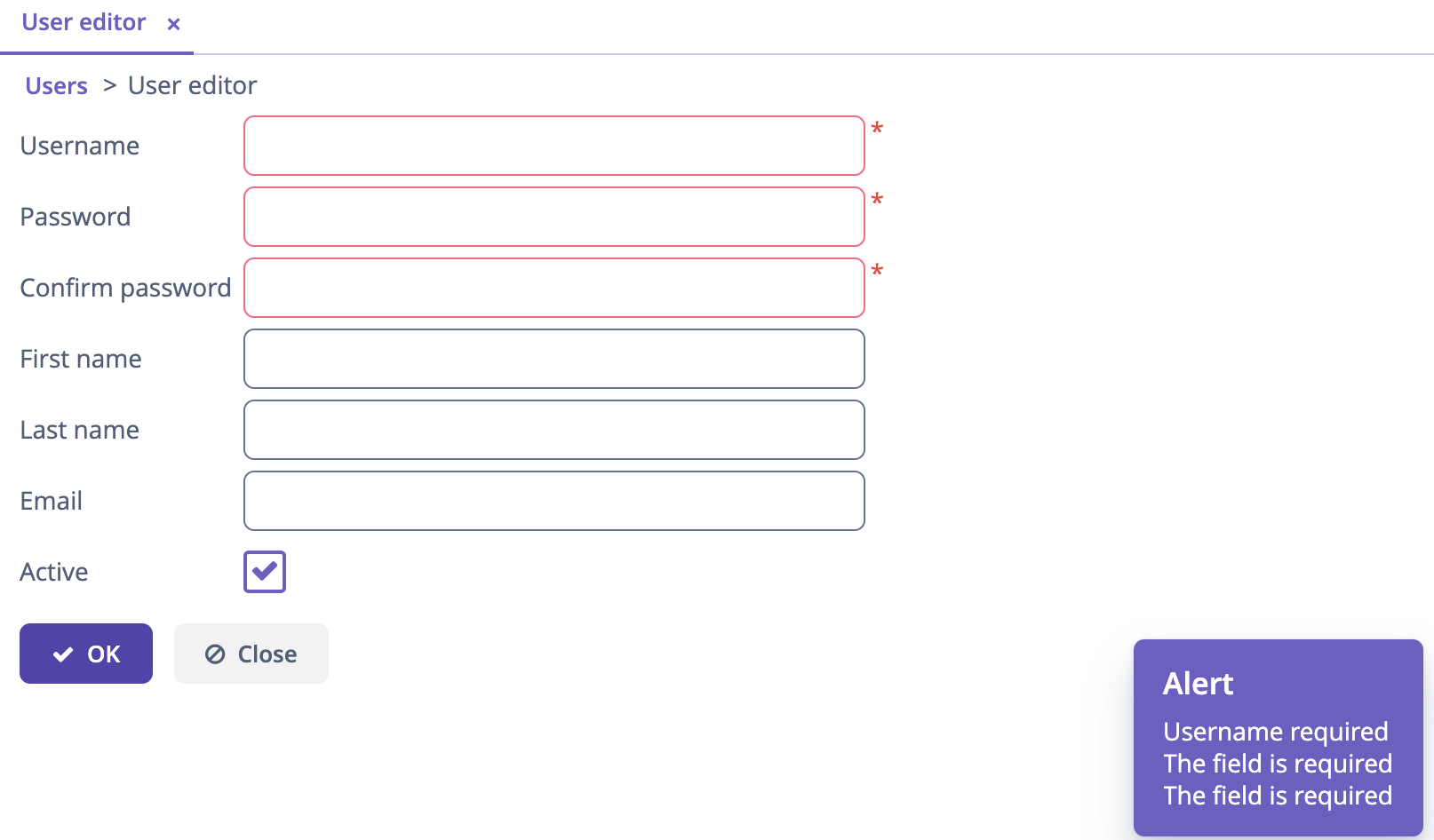Select the User editor breadcrumb label

click(192, 85)
